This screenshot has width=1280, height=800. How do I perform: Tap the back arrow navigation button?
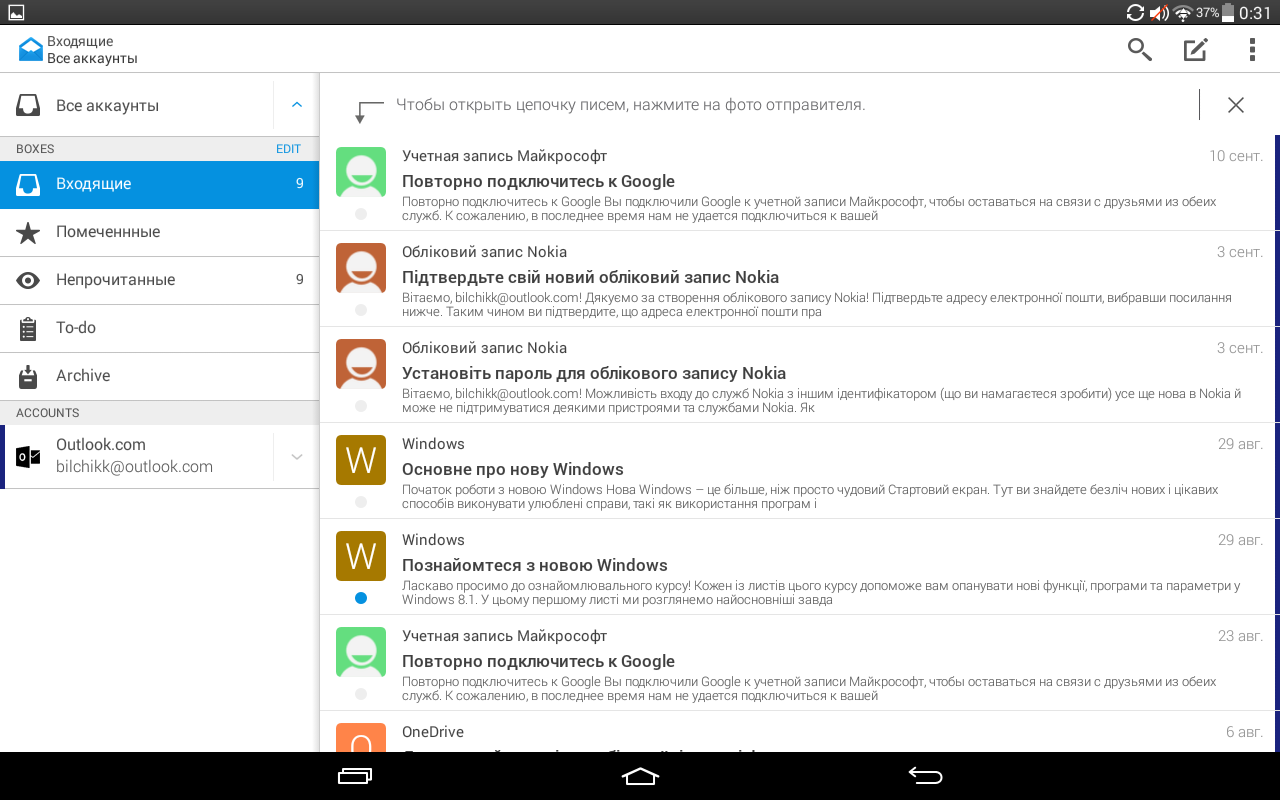(925, 776)
